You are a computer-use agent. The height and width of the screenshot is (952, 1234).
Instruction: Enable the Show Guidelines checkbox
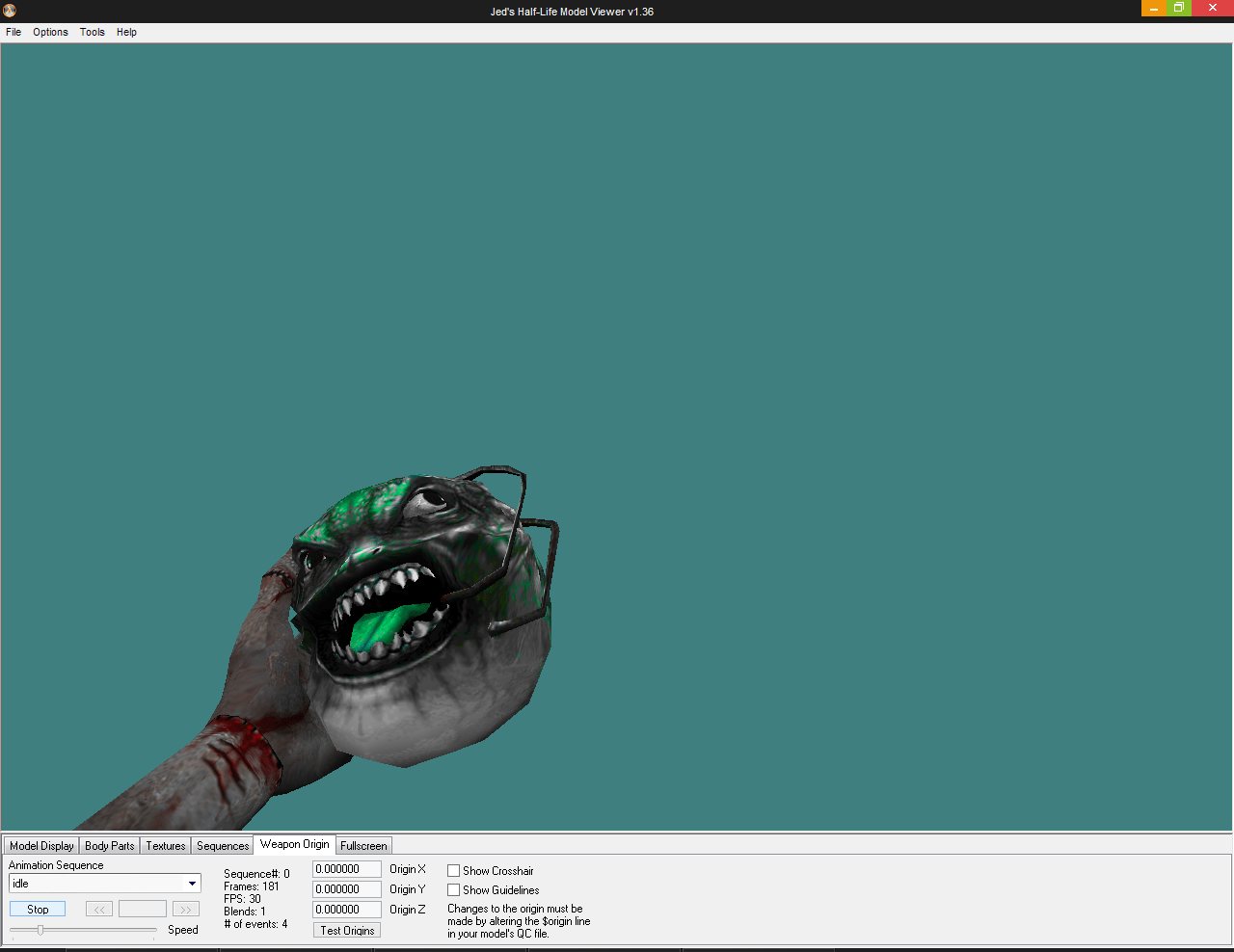453,890
